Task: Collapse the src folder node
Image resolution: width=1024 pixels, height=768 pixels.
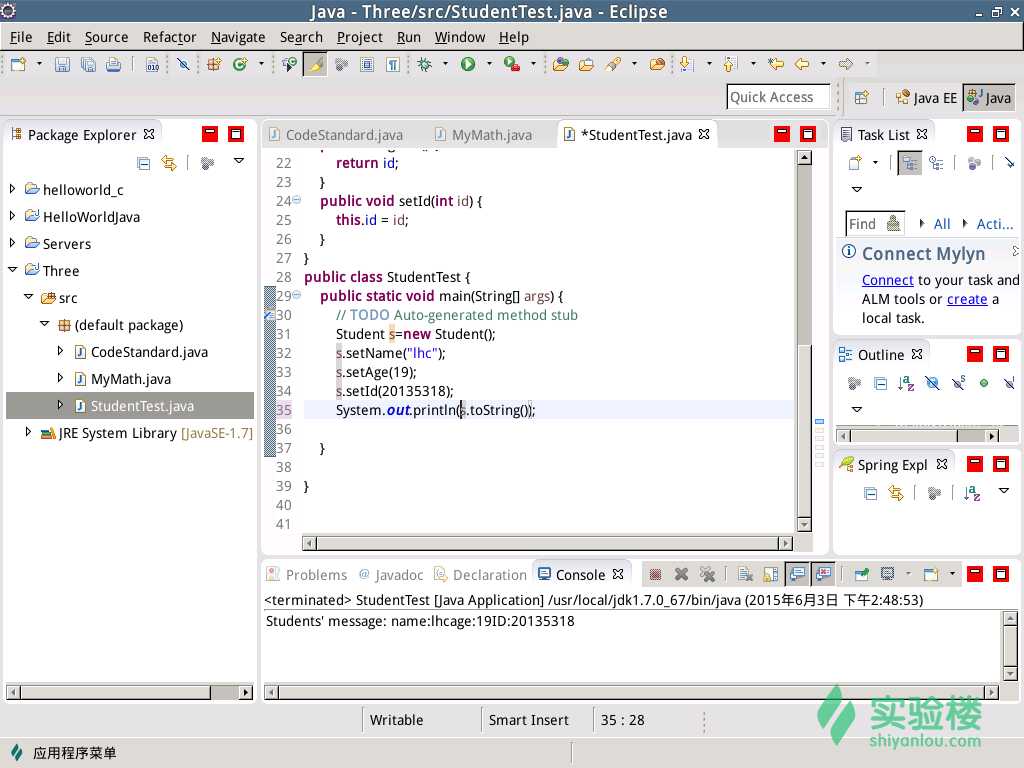Action: 28,296
